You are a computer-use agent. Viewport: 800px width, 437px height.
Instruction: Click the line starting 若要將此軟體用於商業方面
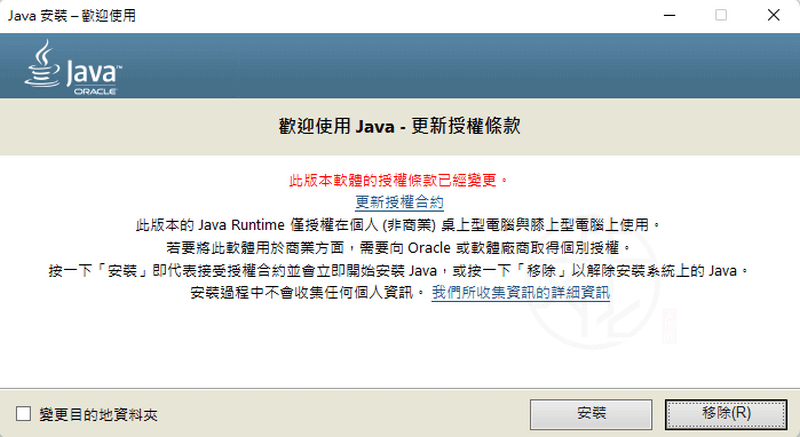[x=399, y=248]
